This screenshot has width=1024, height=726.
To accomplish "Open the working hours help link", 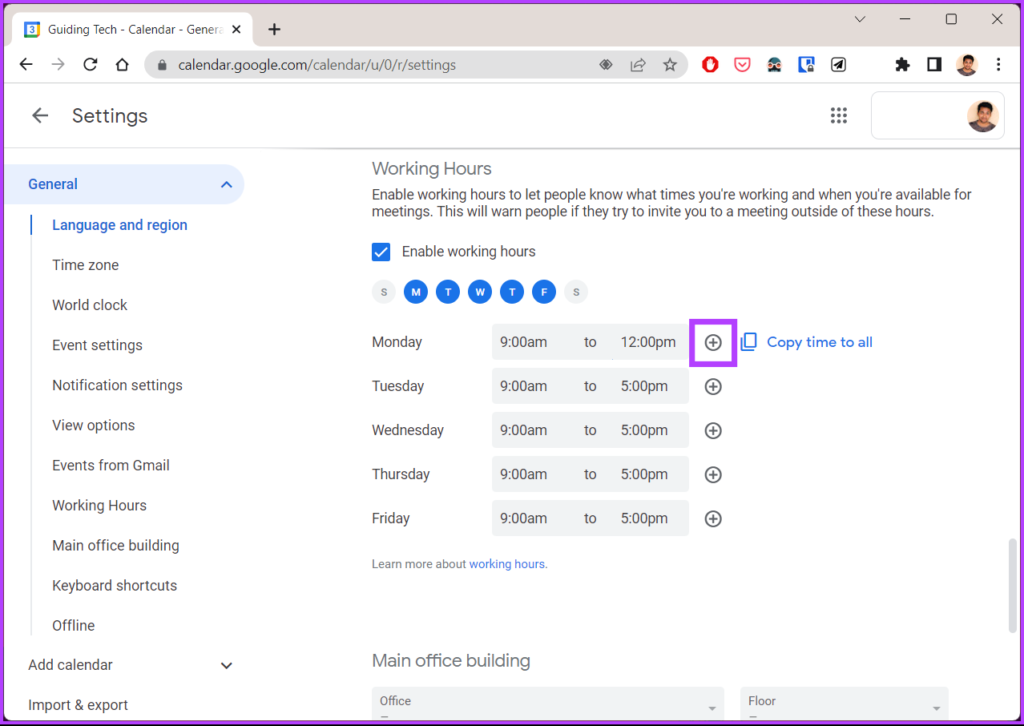I will pos(508,564).
